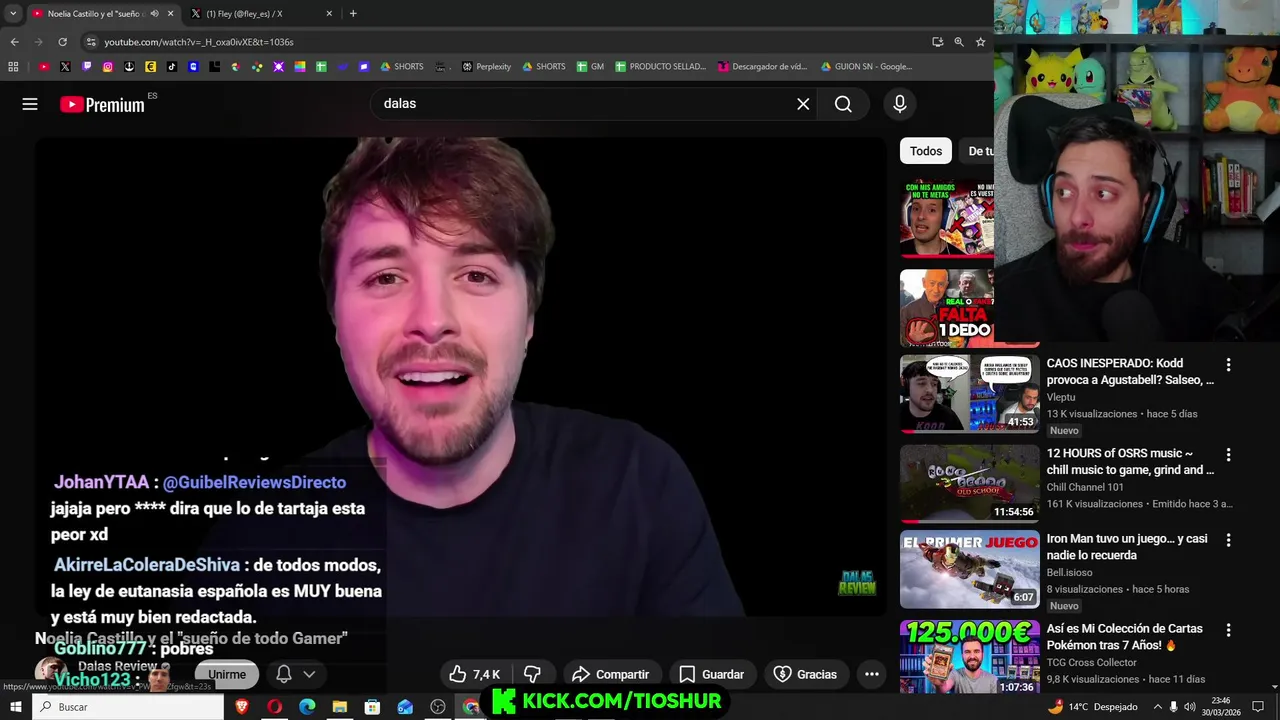
Task: Launch Microsoft Edge from the taskbar
Action: pos(307,707)
